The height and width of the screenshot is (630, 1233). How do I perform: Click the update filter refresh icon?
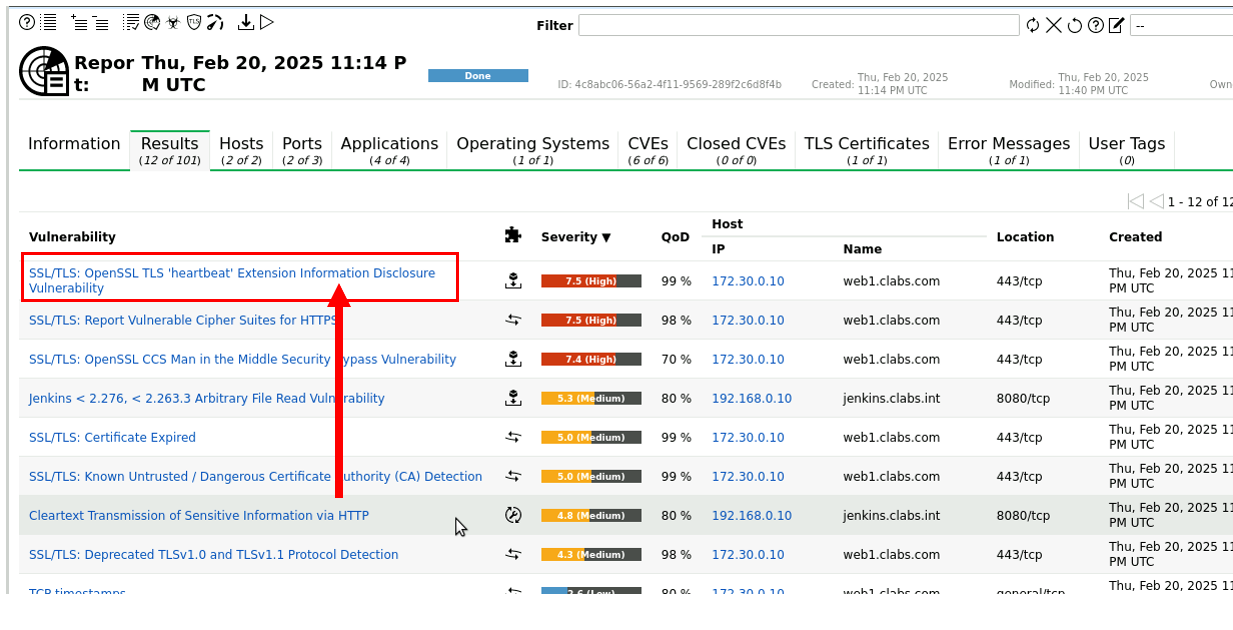[x=1033, y=25]
